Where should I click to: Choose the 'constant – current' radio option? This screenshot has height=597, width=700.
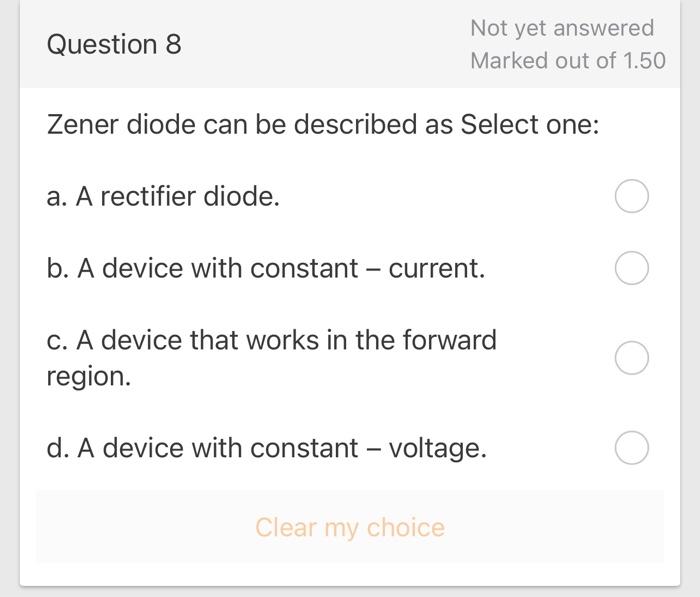[631, 268]
